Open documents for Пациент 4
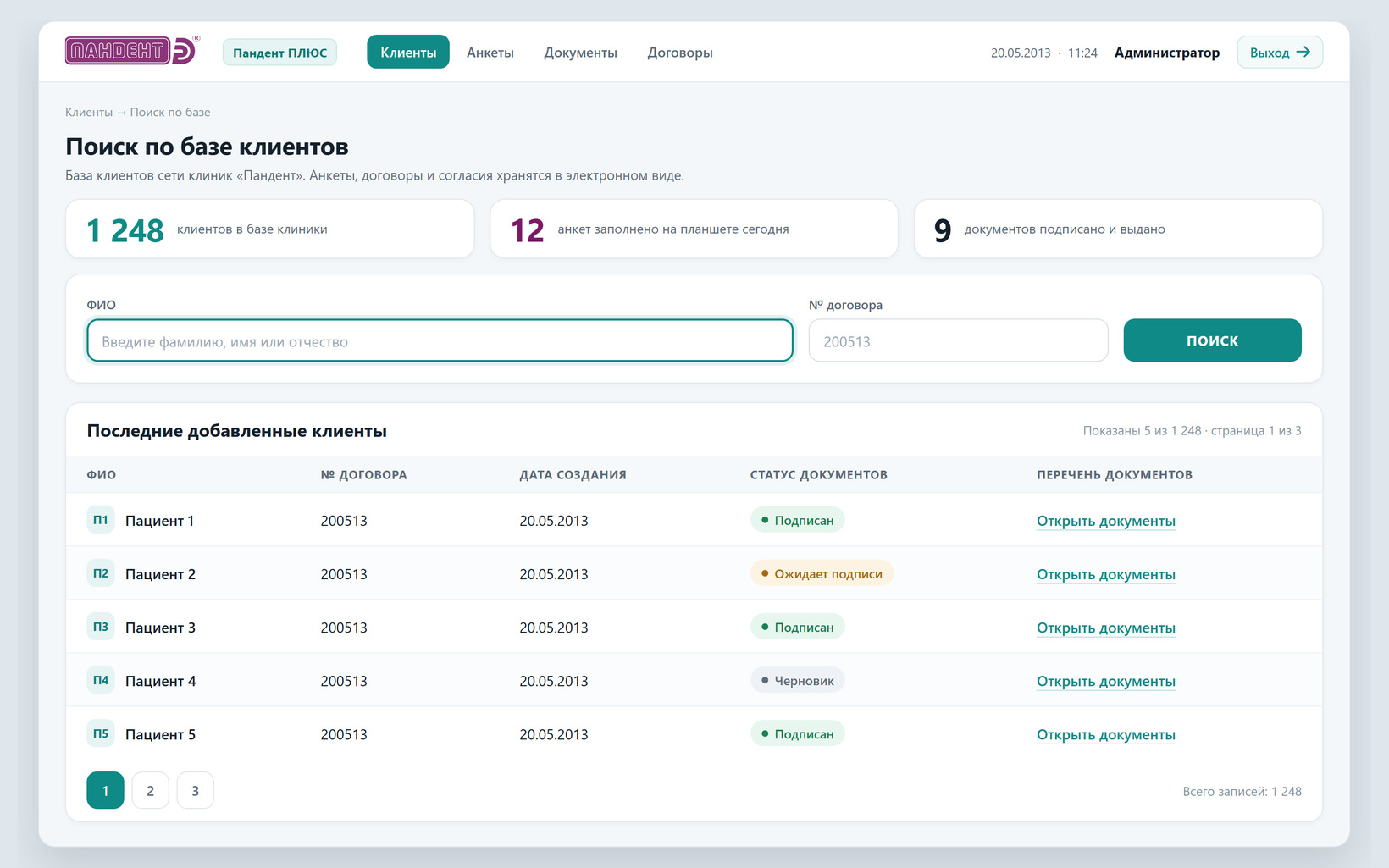The height and width of the screenshot is (868, 1389). point(1105,681)
